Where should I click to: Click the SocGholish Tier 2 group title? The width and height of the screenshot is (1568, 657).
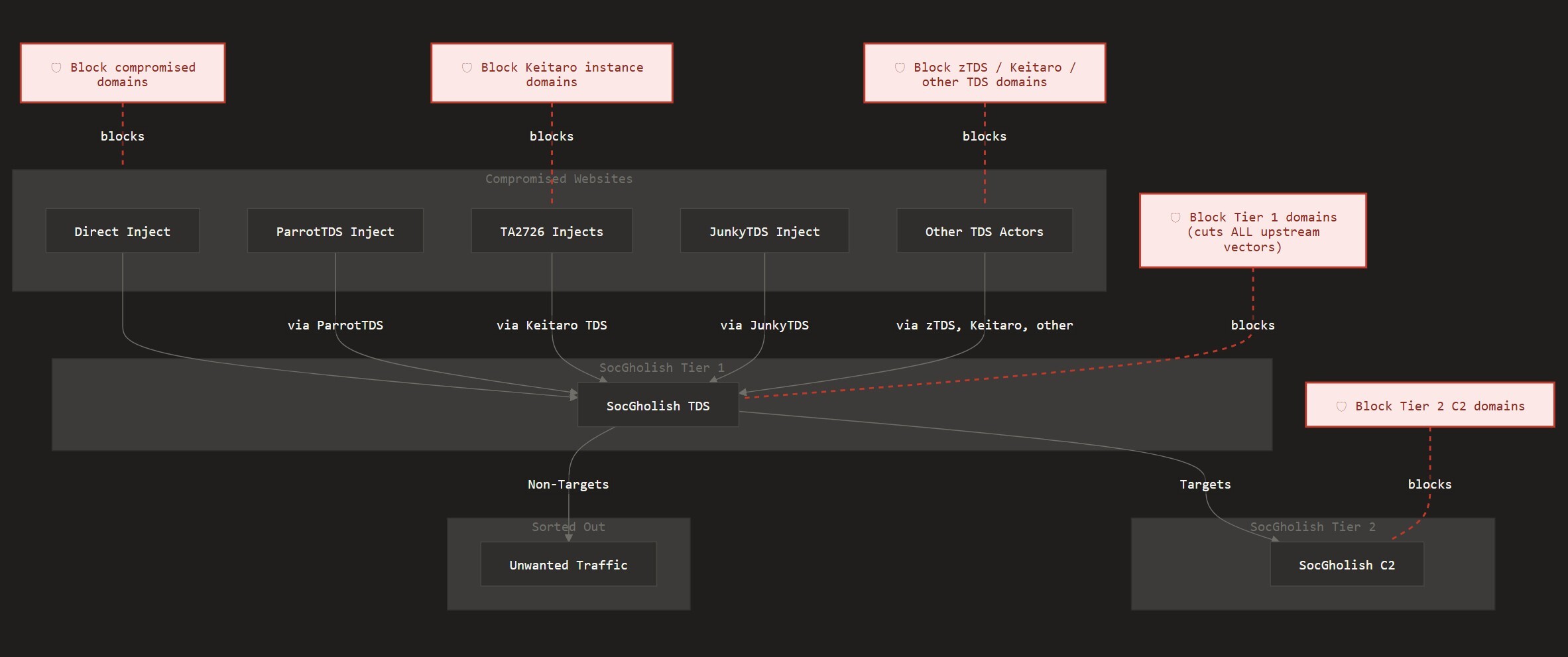coord(1313,527)
